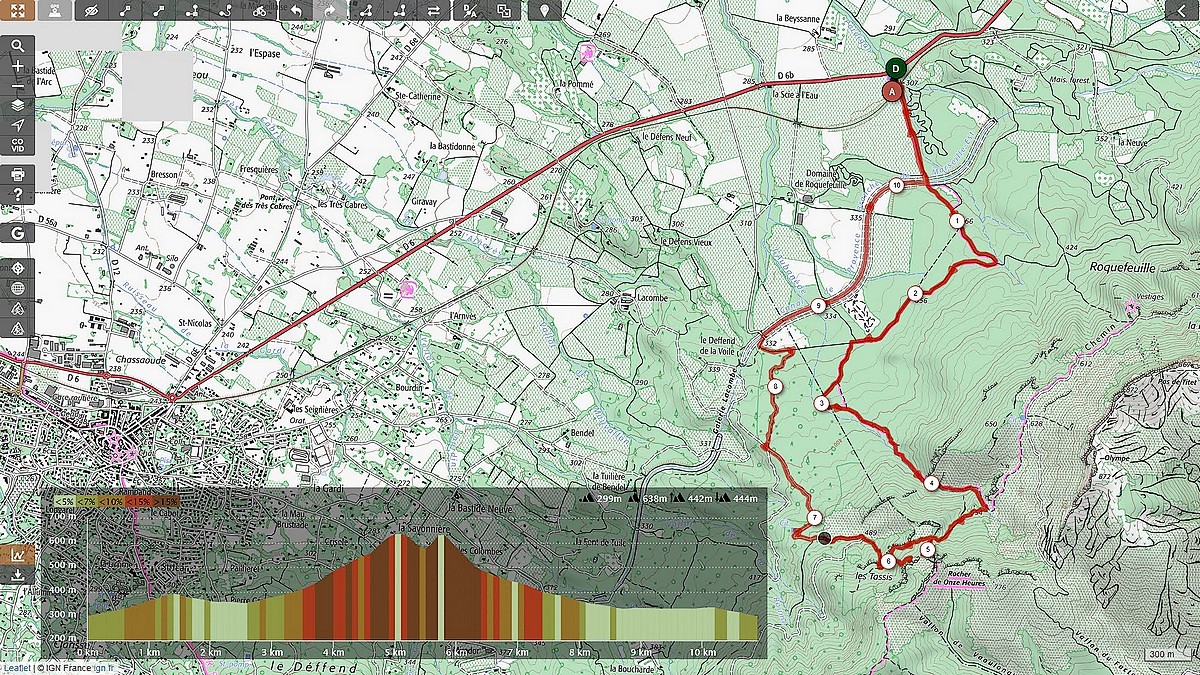Viewport: 1200px width, 675px height.
Task: Click the redo arrow in top toolbar
Action: 331,11
